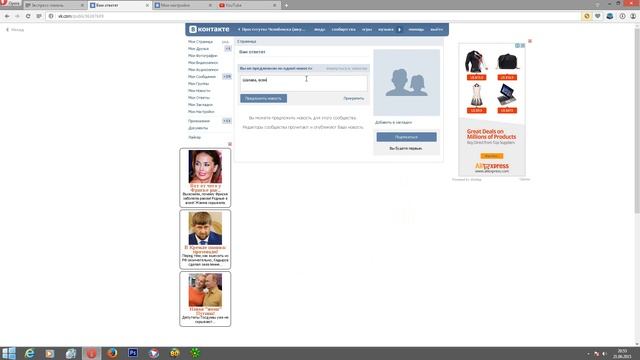Open the downloads icon in toolbar
640x360 pixels.
[622, 16]
